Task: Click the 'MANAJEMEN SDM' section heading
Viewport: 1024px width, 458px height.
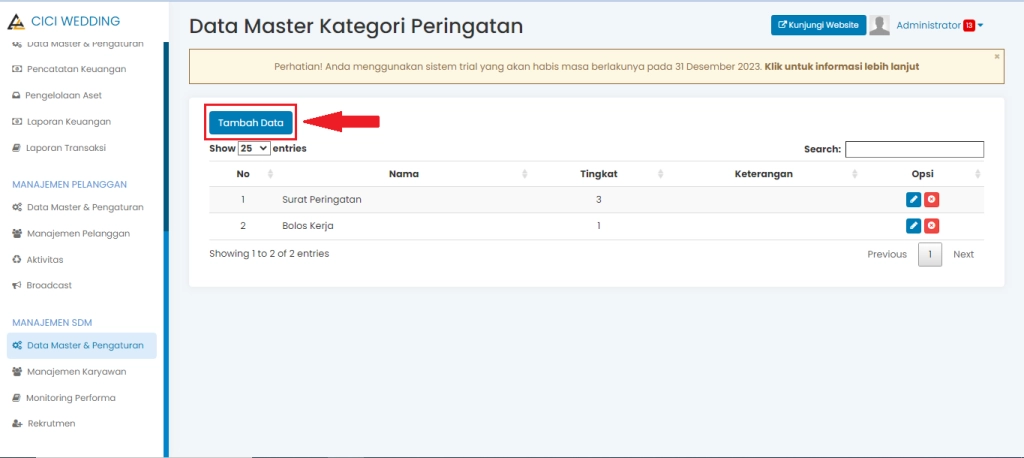Action: click(x=52, y=323)
